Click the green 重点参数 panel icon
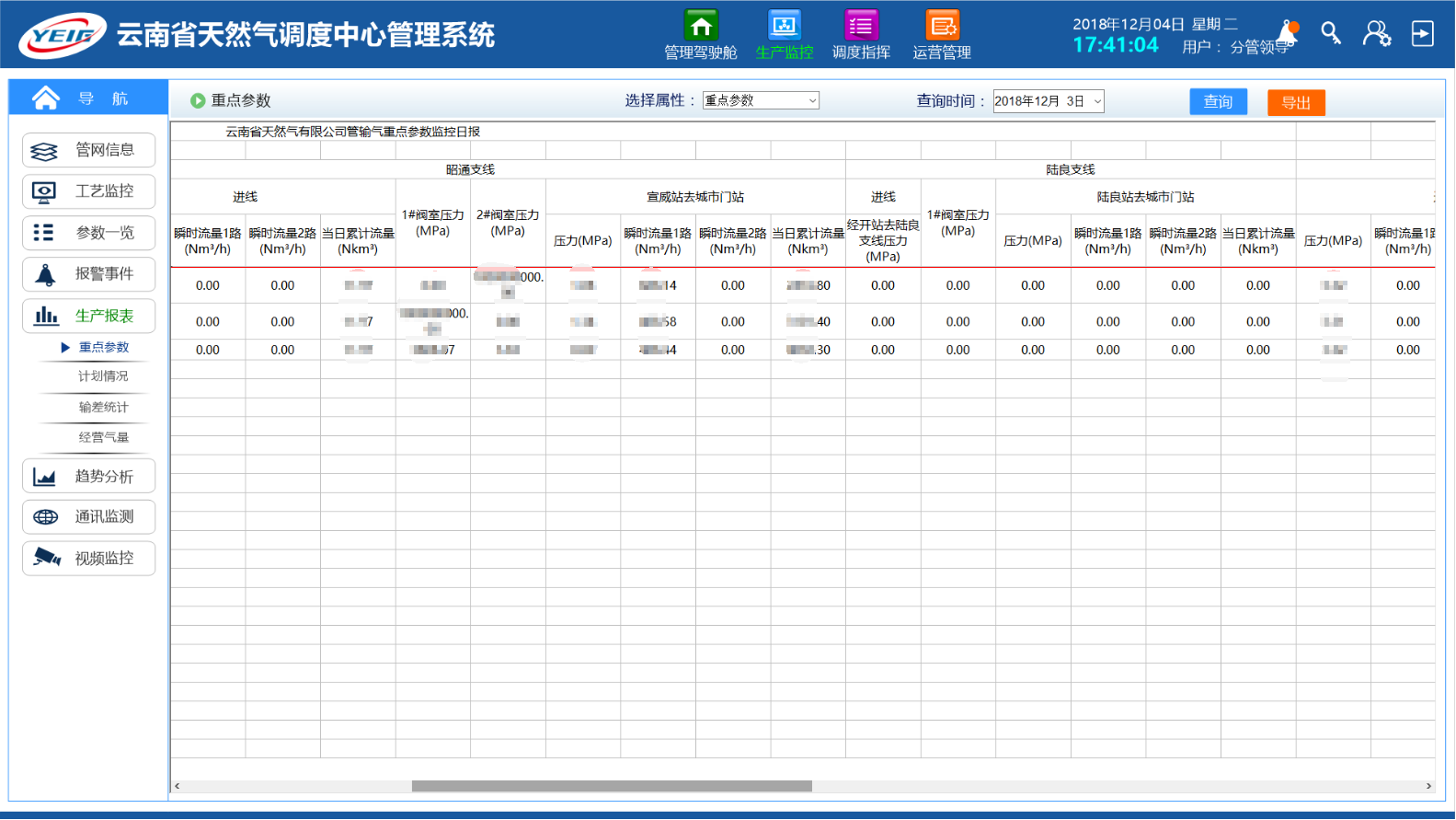The height and width of the screenshot is (820, 1456). [197, 100]
